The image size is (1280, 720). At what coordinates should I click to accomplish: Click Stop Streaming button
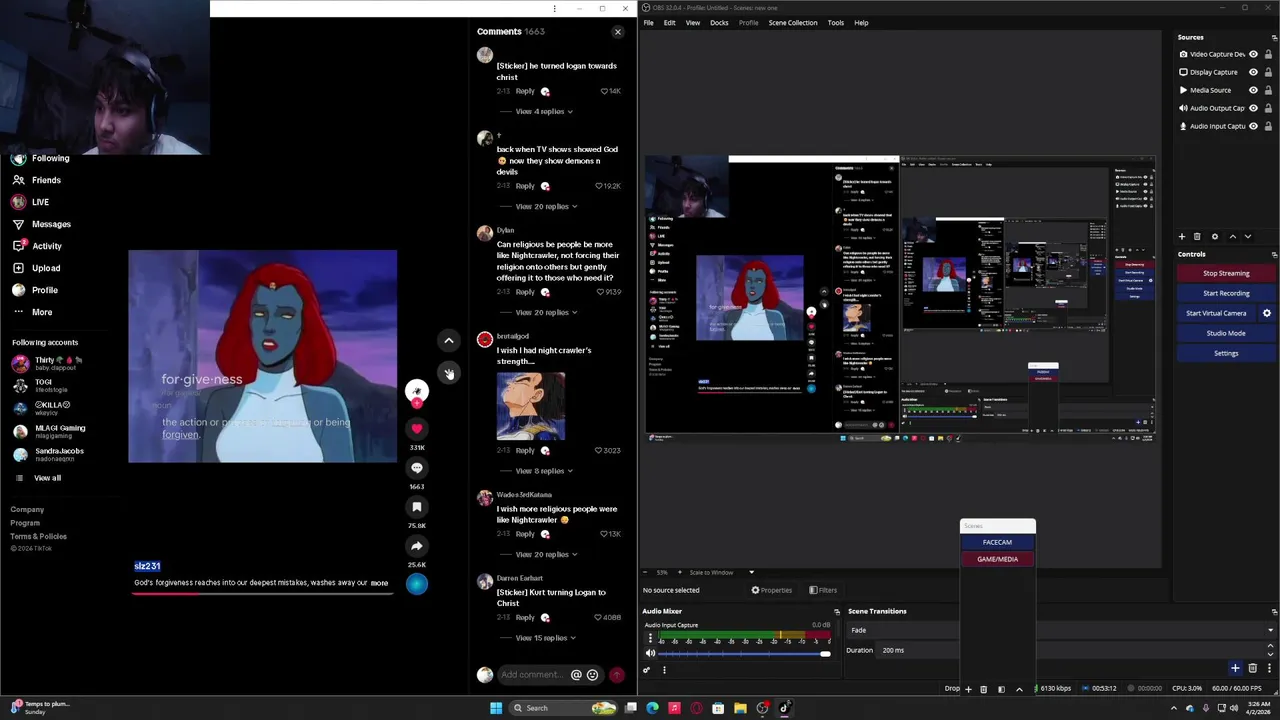1226,273
